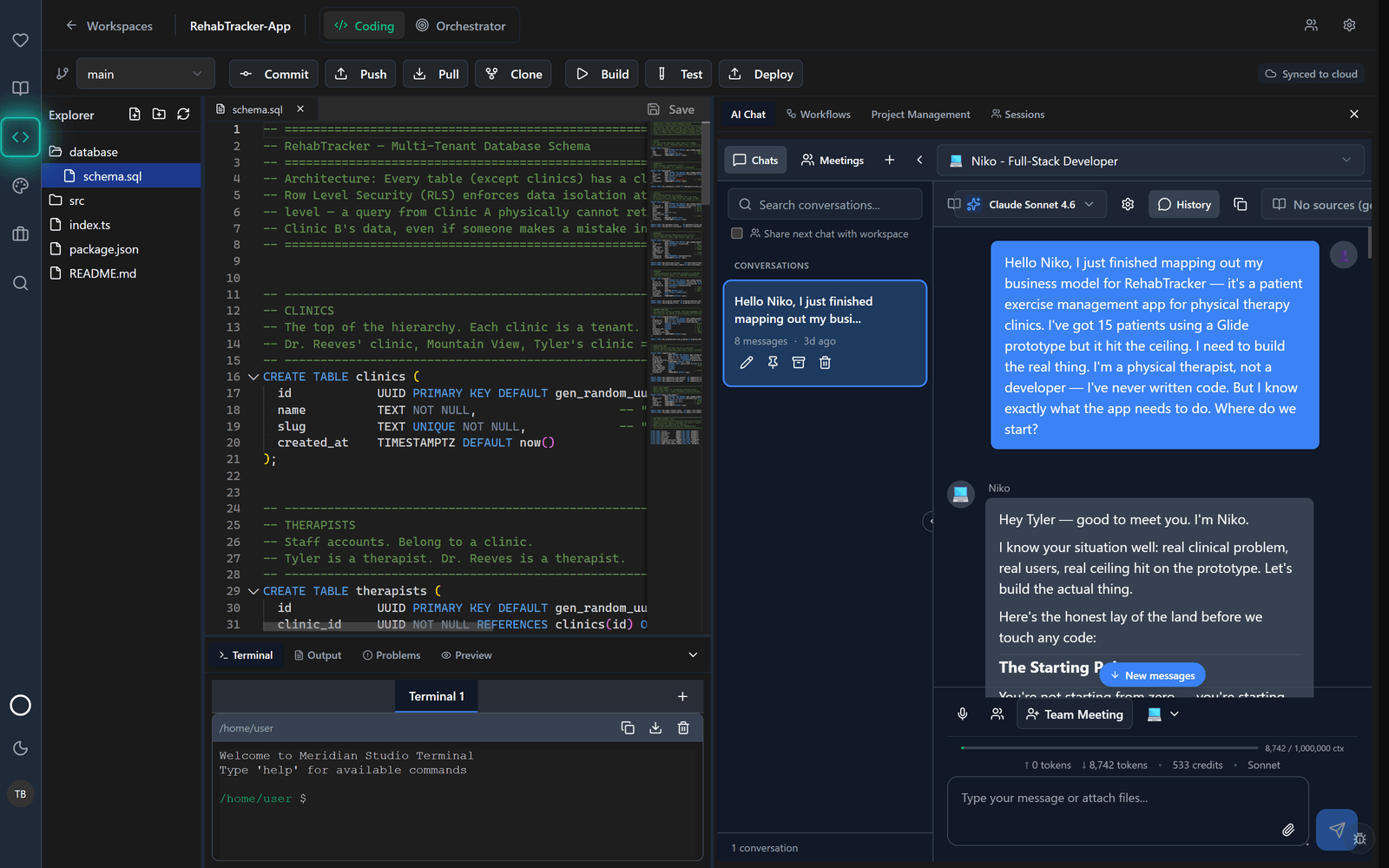Open the Claude Sonnet 4.6 model dropdown

point(1032,205)
